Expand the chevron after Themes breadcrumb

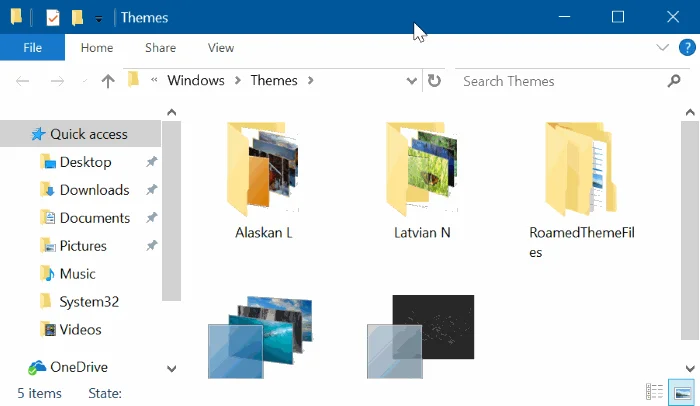310,80
